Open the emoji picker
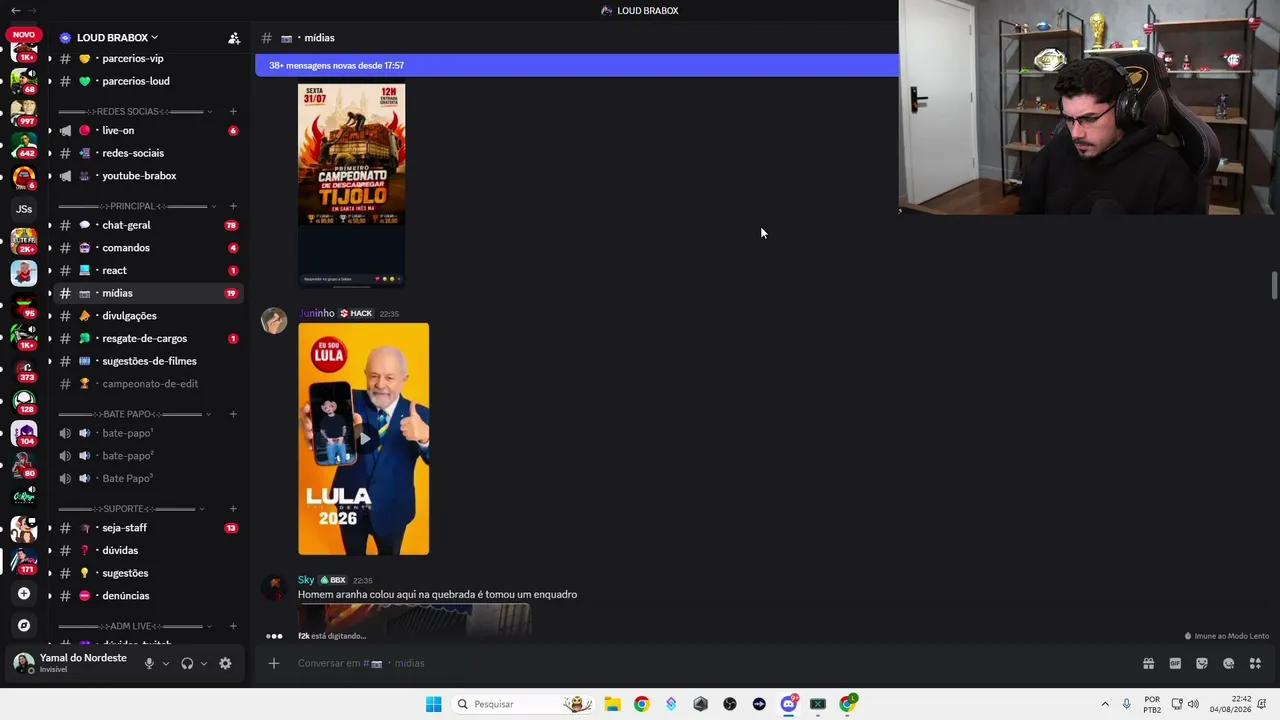The image size is (1280, 720). coord(1229,663)
